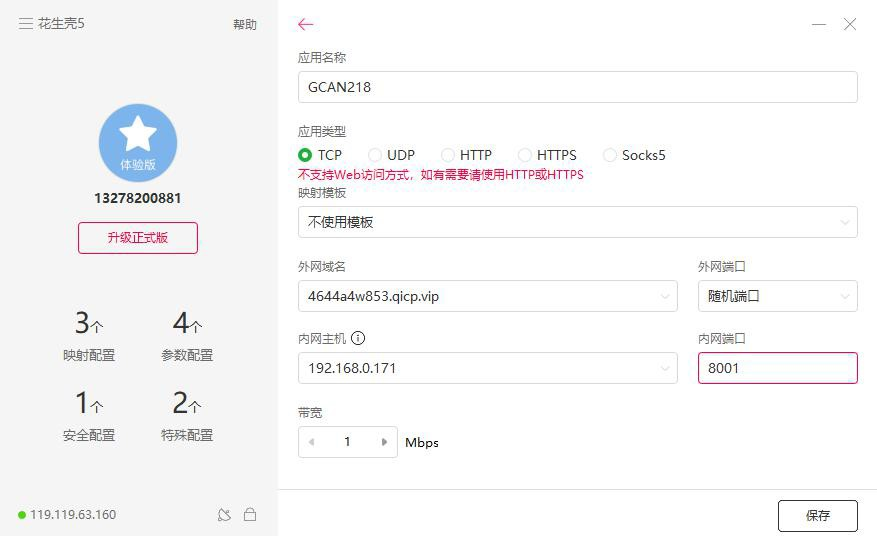This screenshot has width=877, height=536.
Task: Click the info icon next to 内网主机
Action: [358, 339]
